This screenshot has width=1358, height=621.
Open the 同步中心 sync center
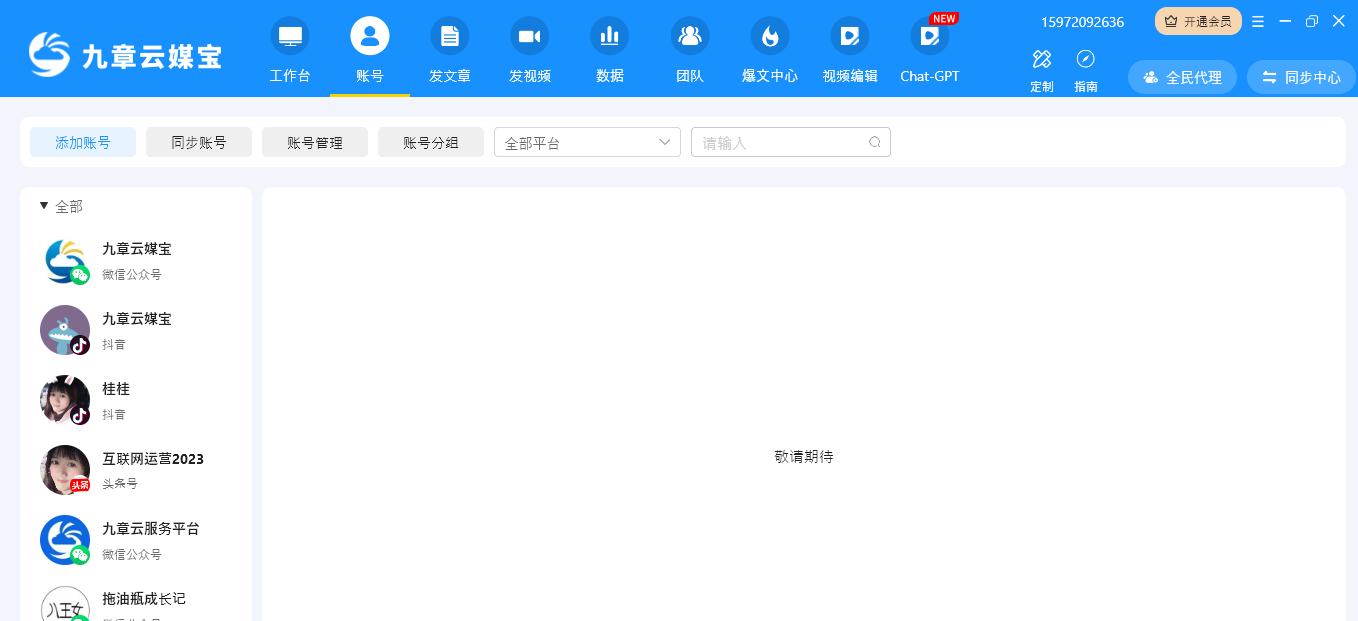(x=1301, y=77)
